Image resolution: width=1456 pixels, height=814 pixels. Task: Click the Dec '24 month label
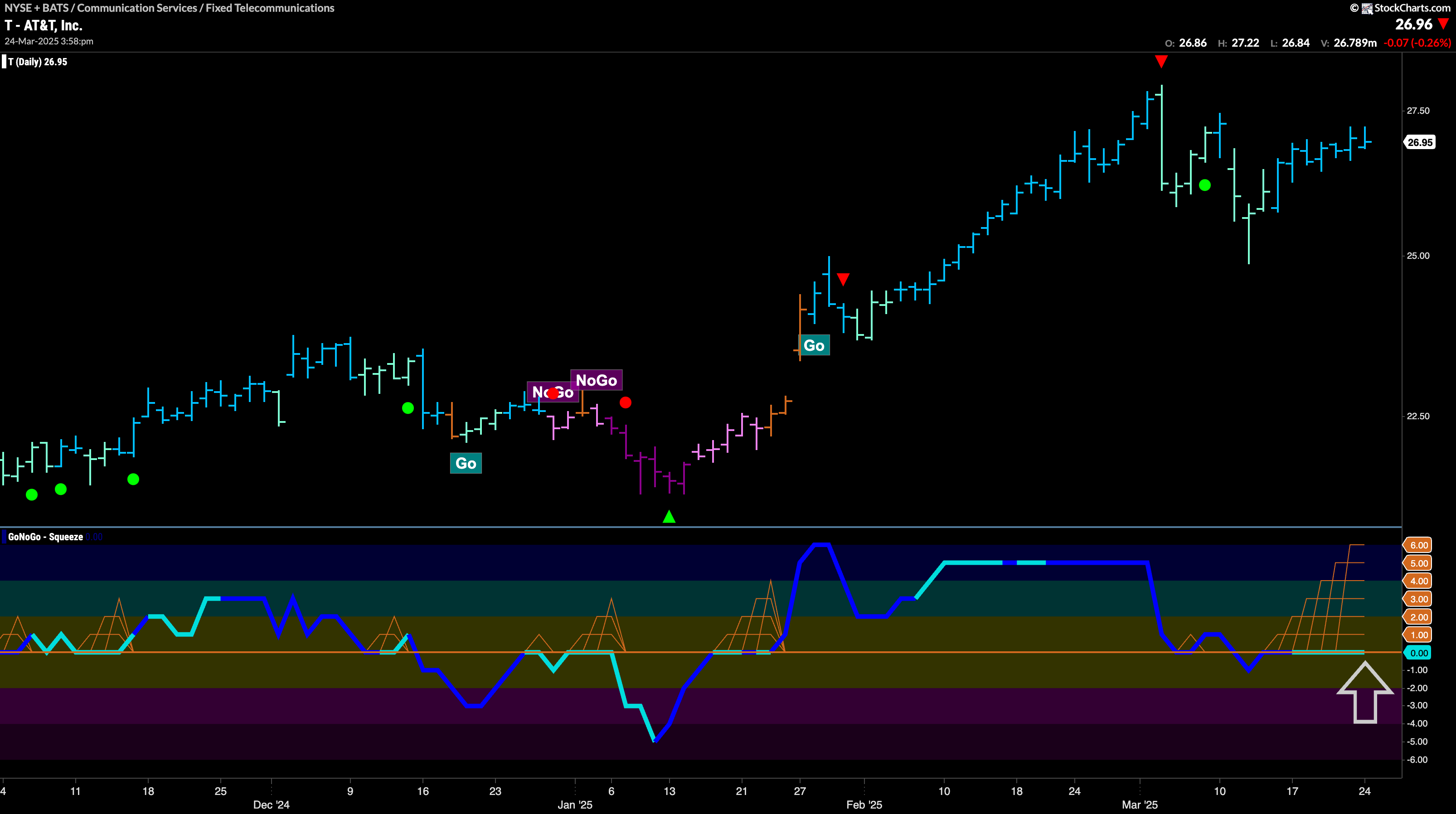pos(272,805)
